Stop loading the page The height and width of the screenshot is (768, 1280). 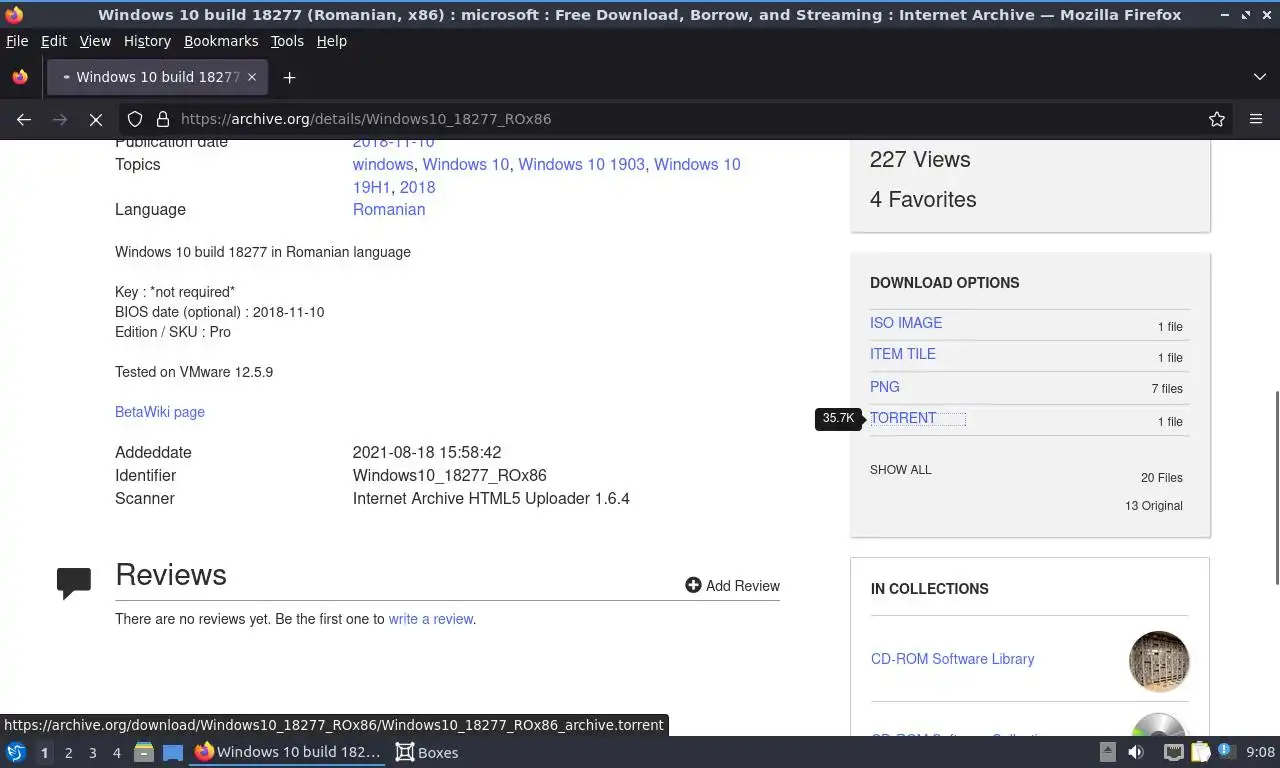click(96, 119)
